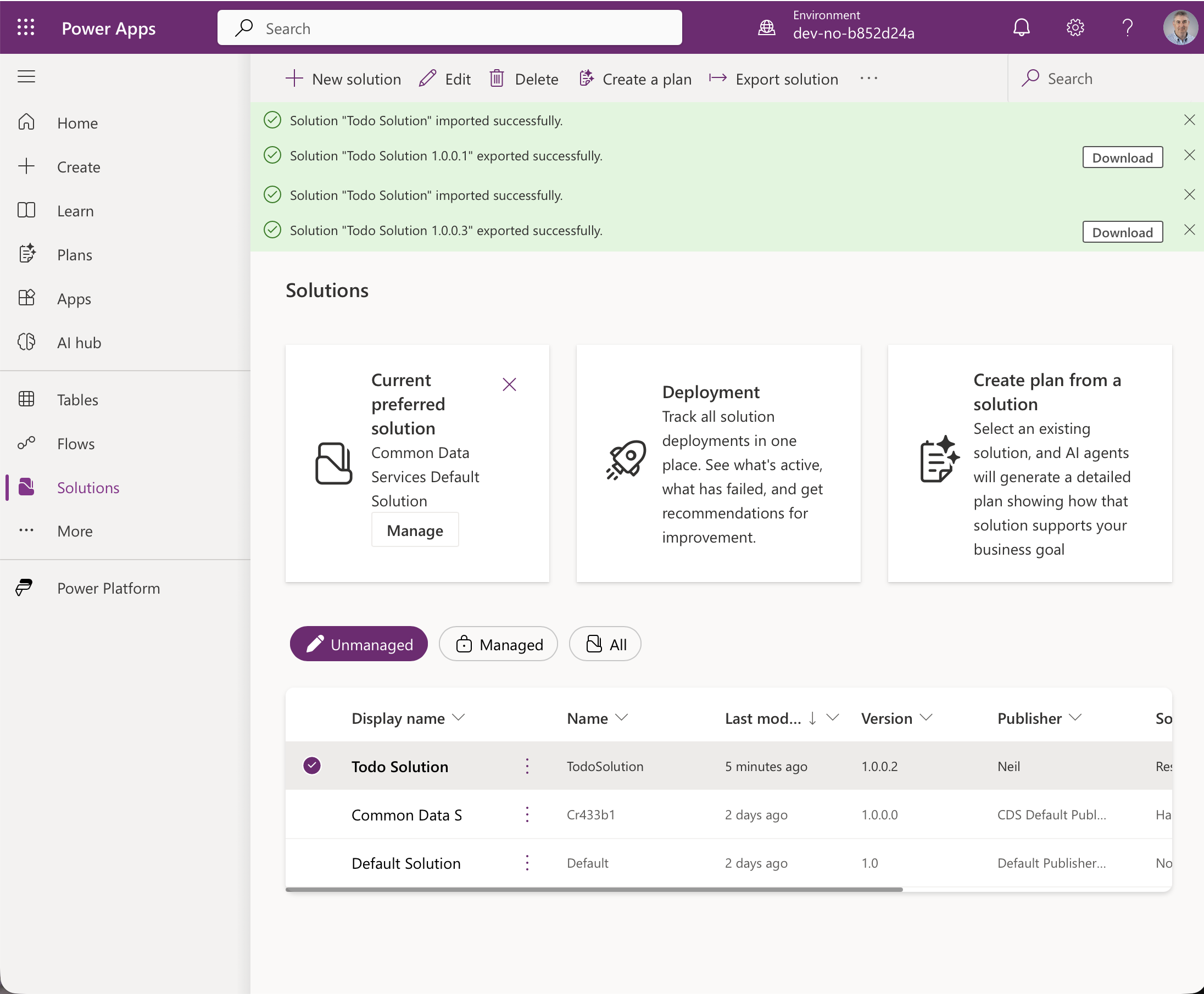
Task: Open AI hub in the sidebar
Action: pos(79,343)
